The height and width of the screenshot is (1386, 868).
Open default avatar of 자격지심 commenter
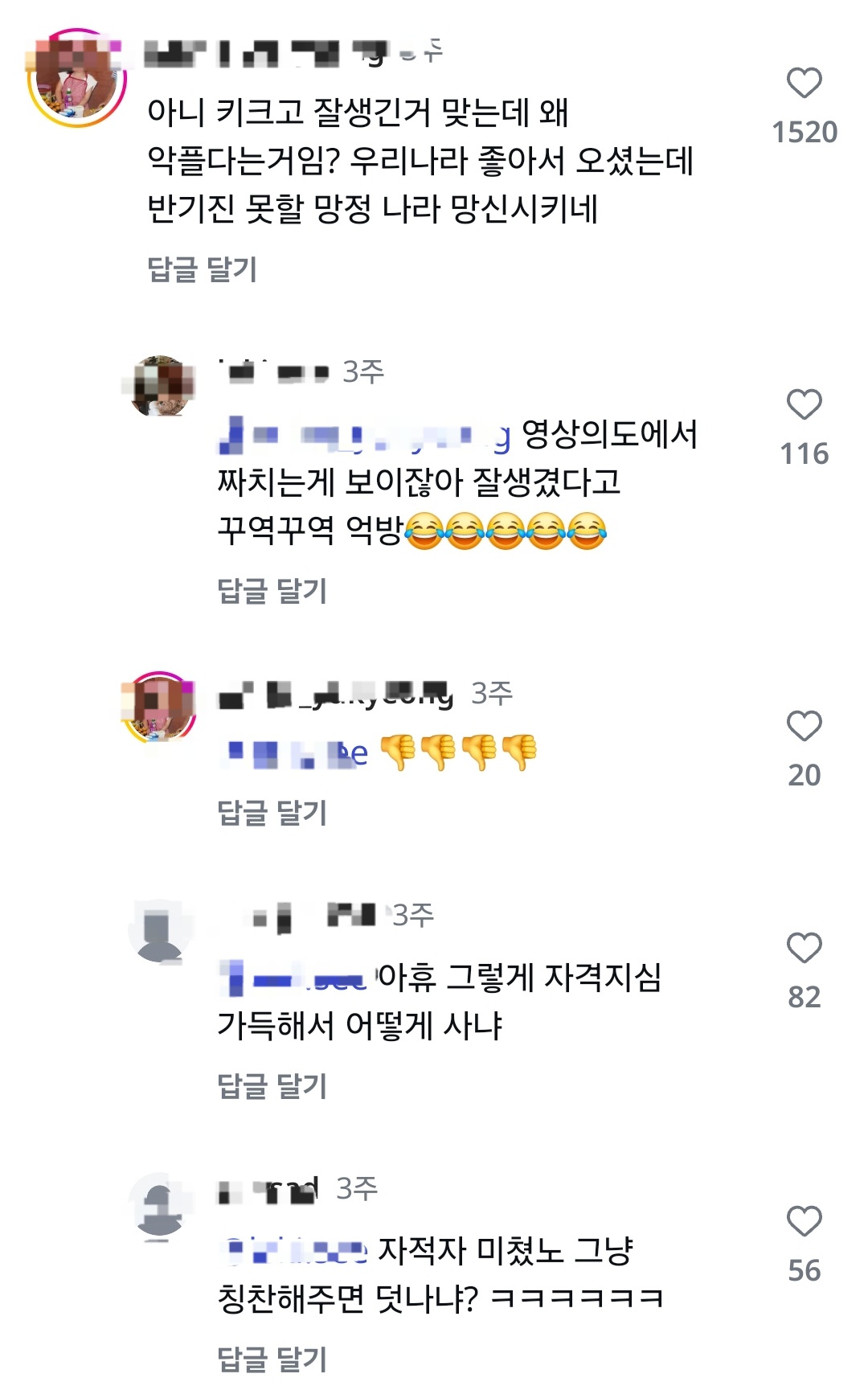(x=161, y=931)
